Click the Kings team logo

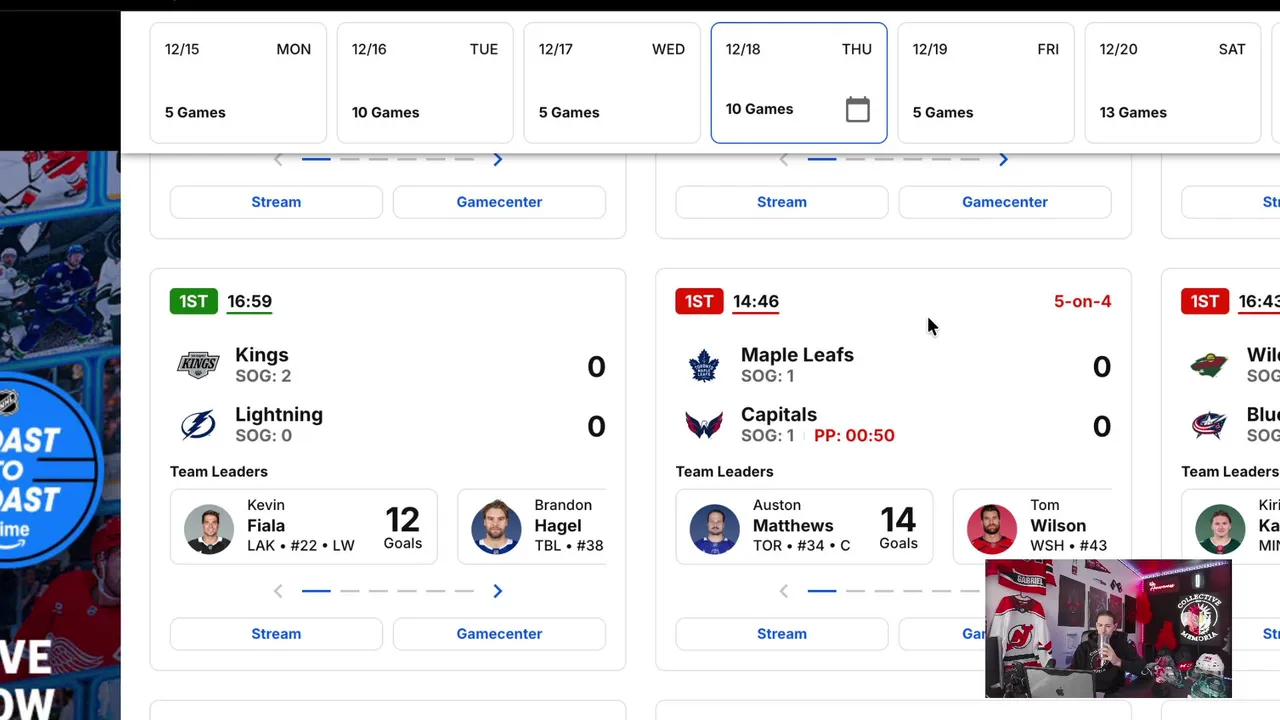[198, 365]
